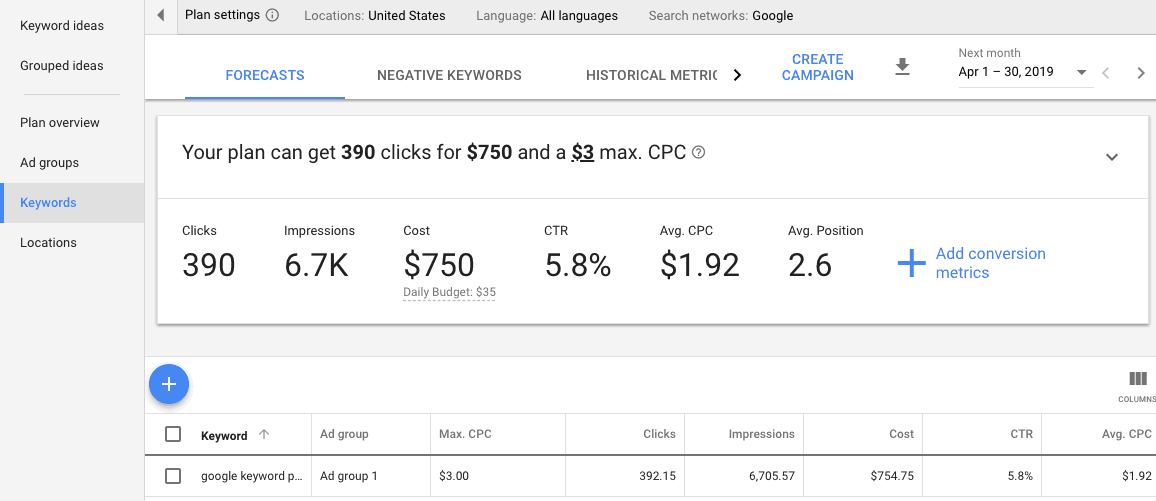Open Grouped ideas in the sidebar
This screenshot has width=1156, height=501.
(x=62, y=66)
